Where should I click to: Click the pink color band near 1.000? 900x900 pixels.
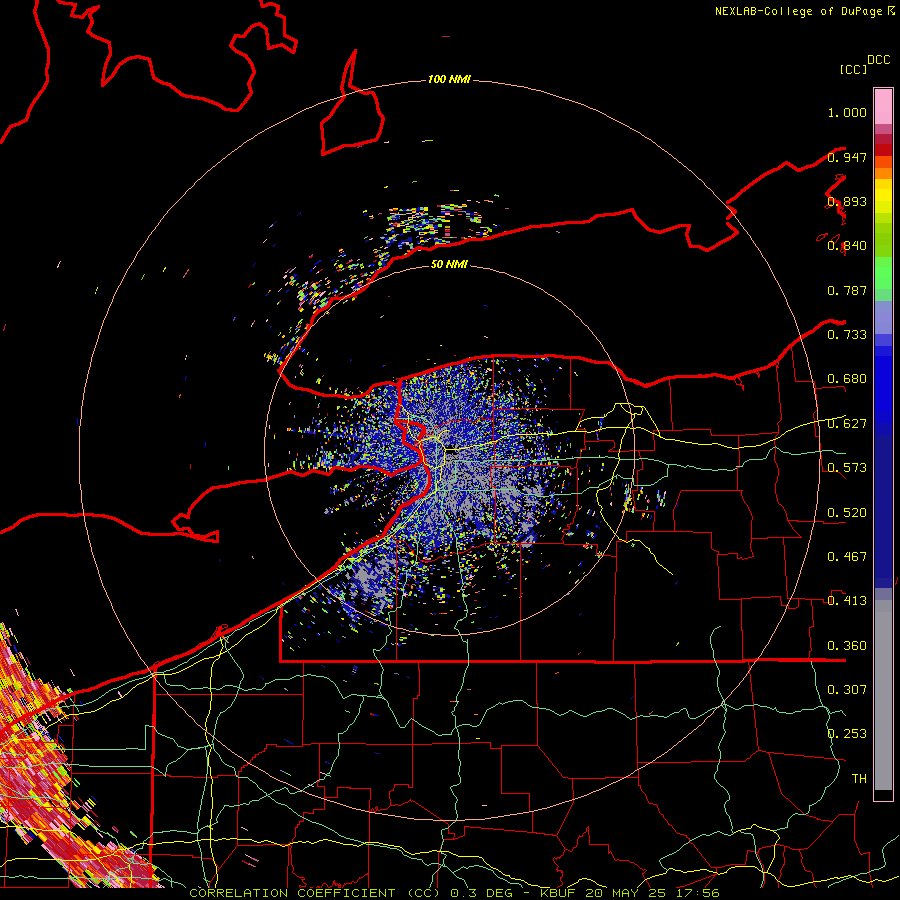click(x=883, y=107)
